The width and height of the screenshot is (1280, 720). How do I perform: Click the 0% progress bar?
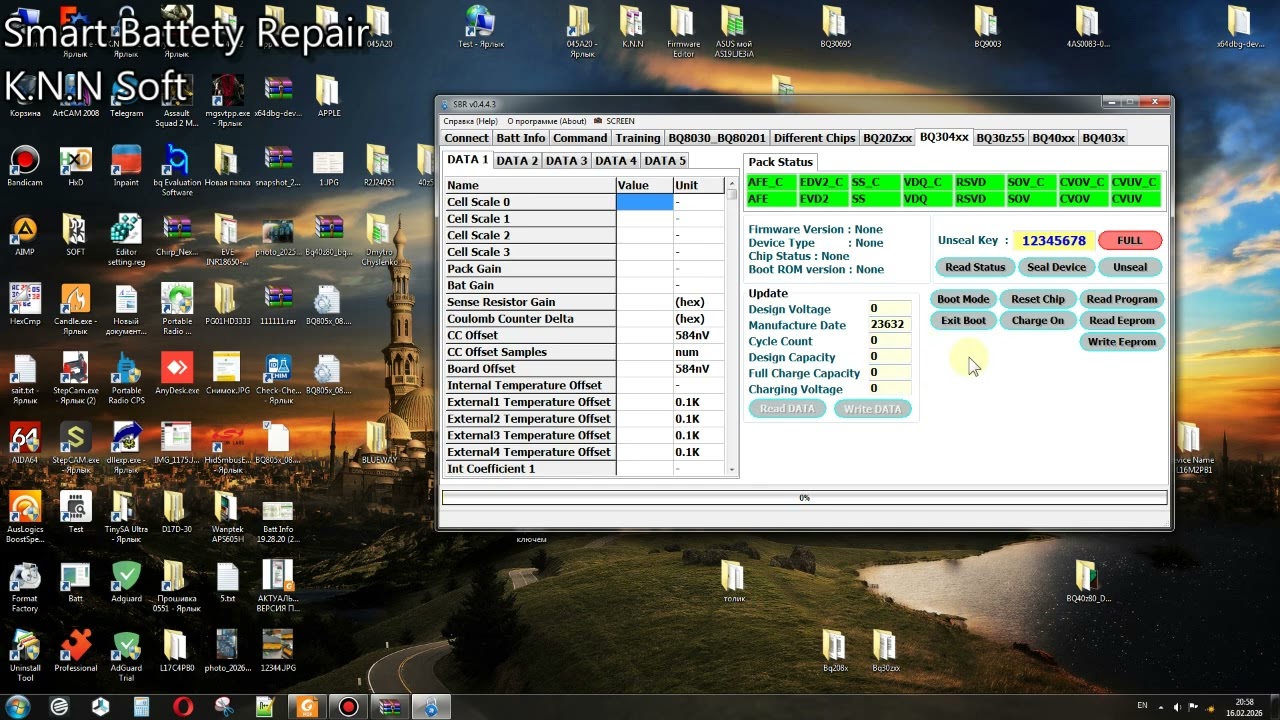[804, 498]
